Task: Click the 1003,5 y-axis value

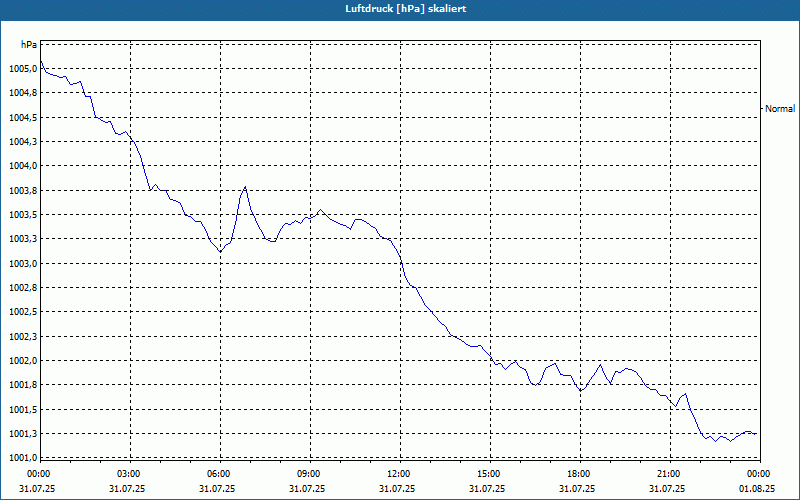Action: pos(23,214)
